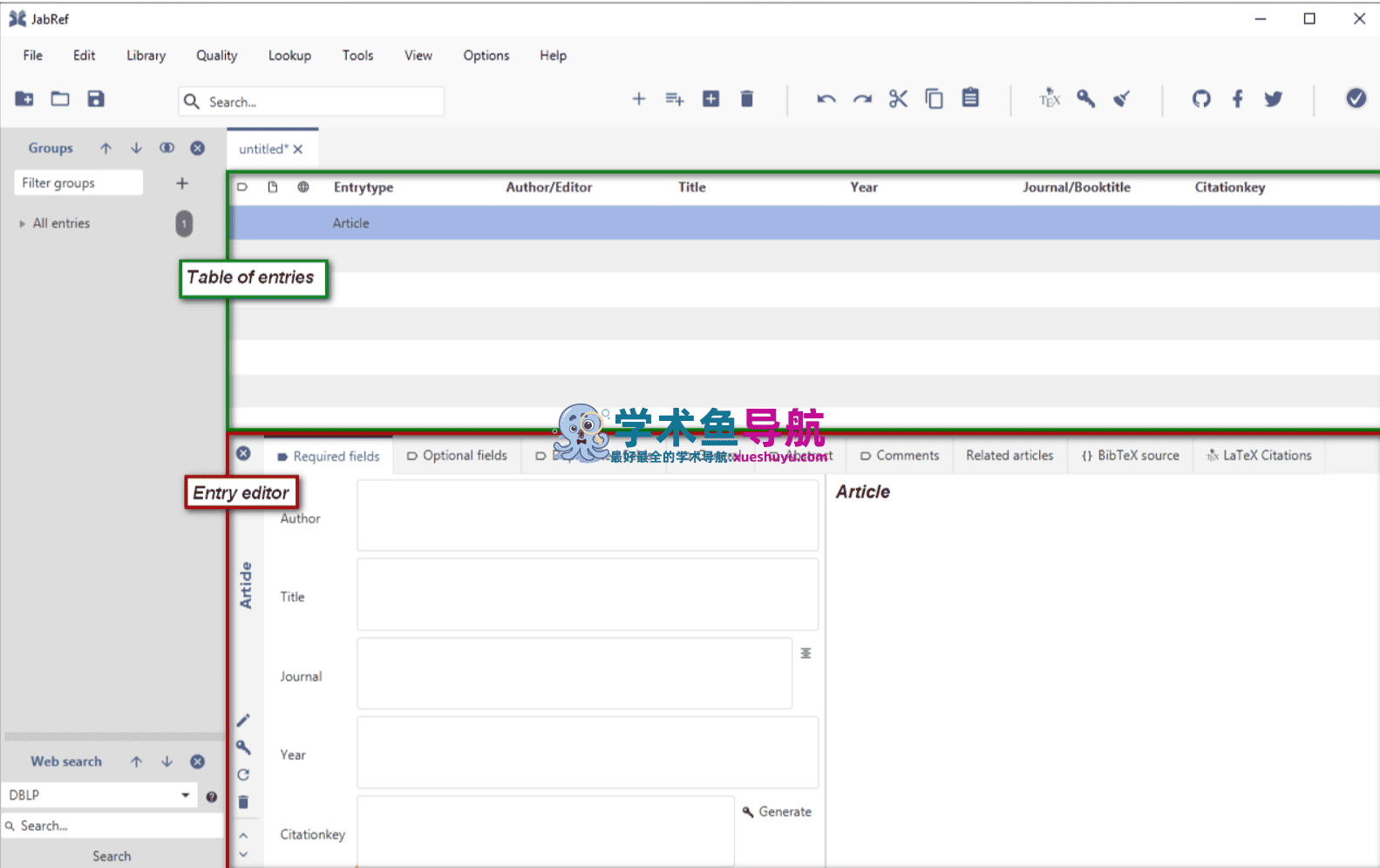Open the Help menu
Viewport: 1380px width, 868px height.
[x=553, y=56]
